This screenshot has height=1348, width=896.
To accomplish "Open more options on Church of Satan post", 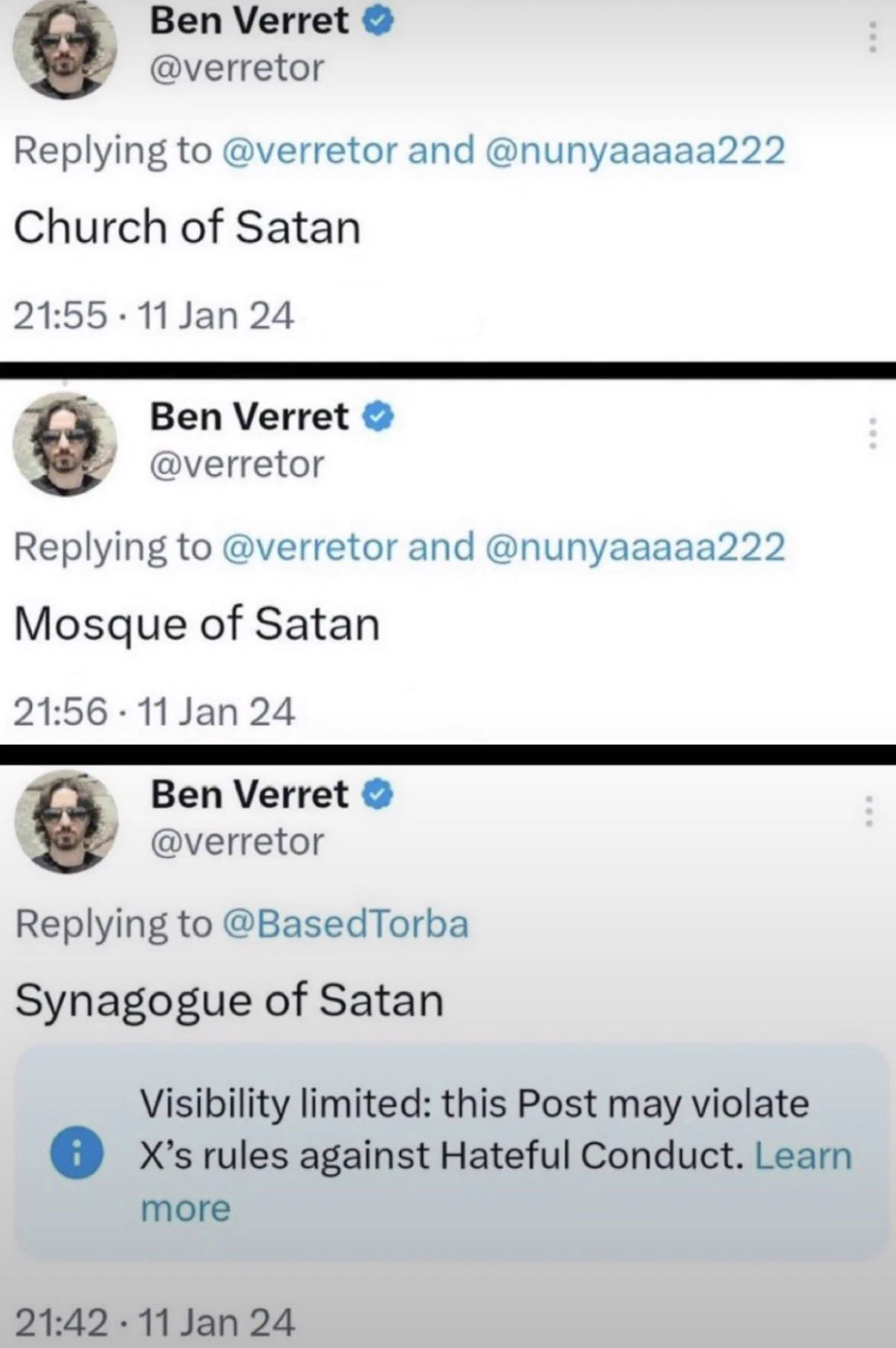I will [873, 36].
